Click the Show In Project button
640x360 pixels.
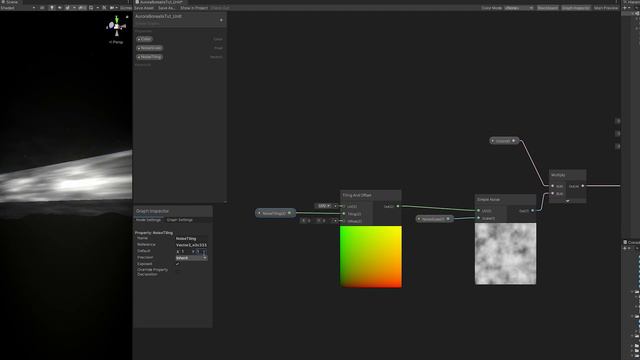[194, 8]
